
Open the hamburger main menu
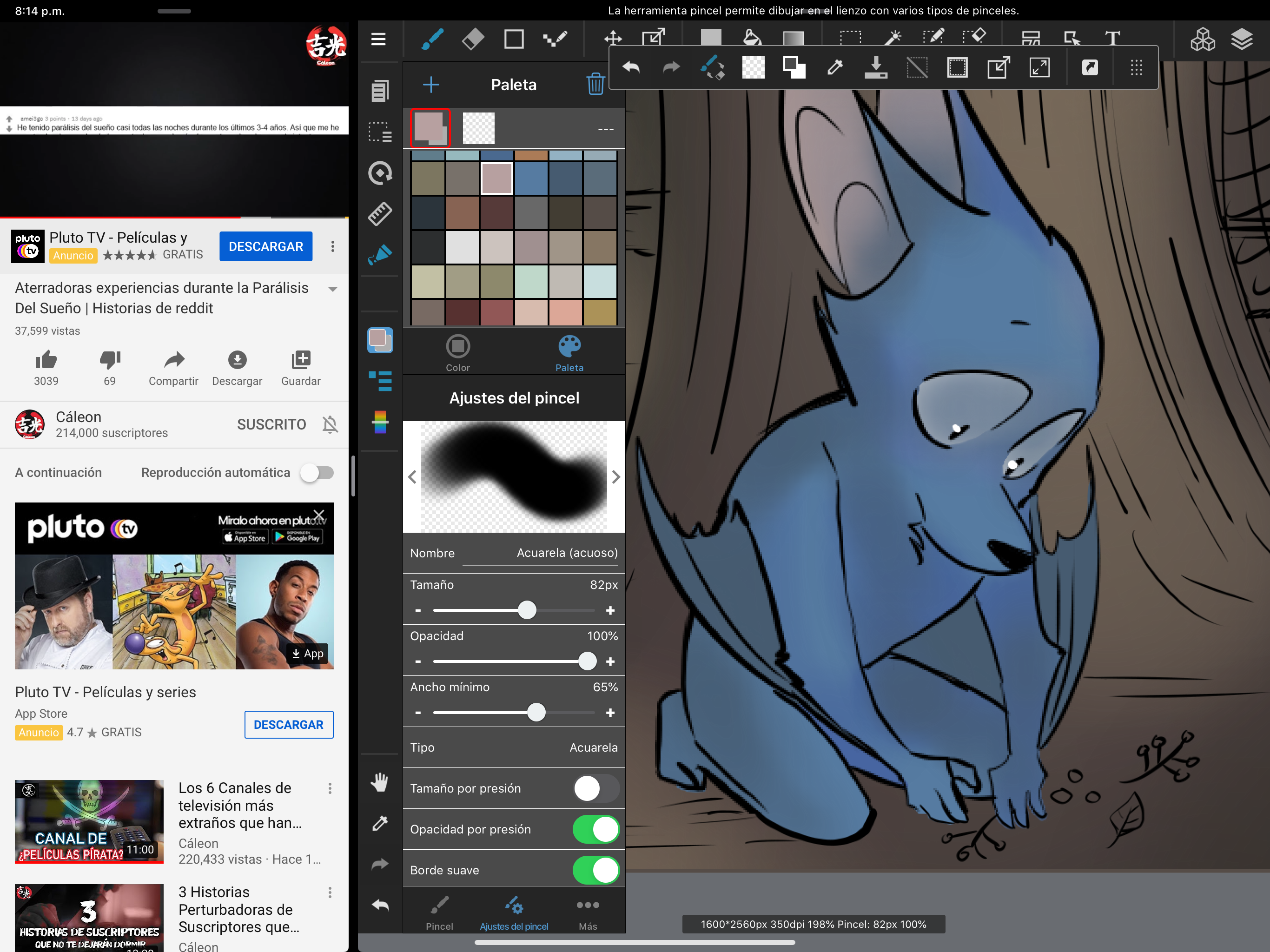[378, 39]
